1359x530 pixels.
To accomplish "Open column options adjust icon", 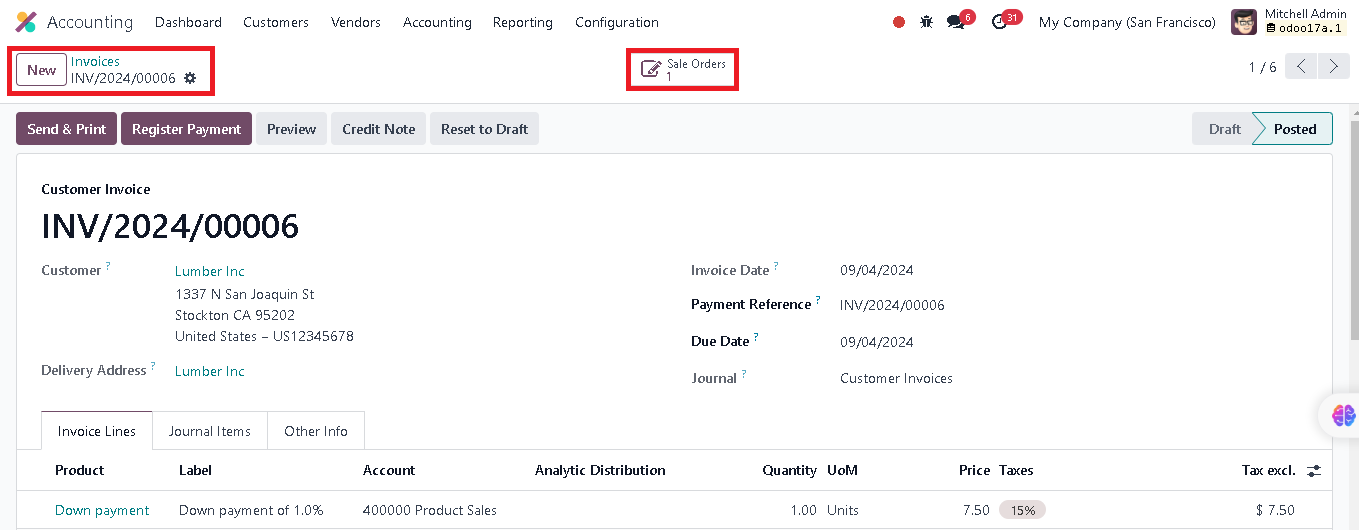I will [x=1314, y=470].
